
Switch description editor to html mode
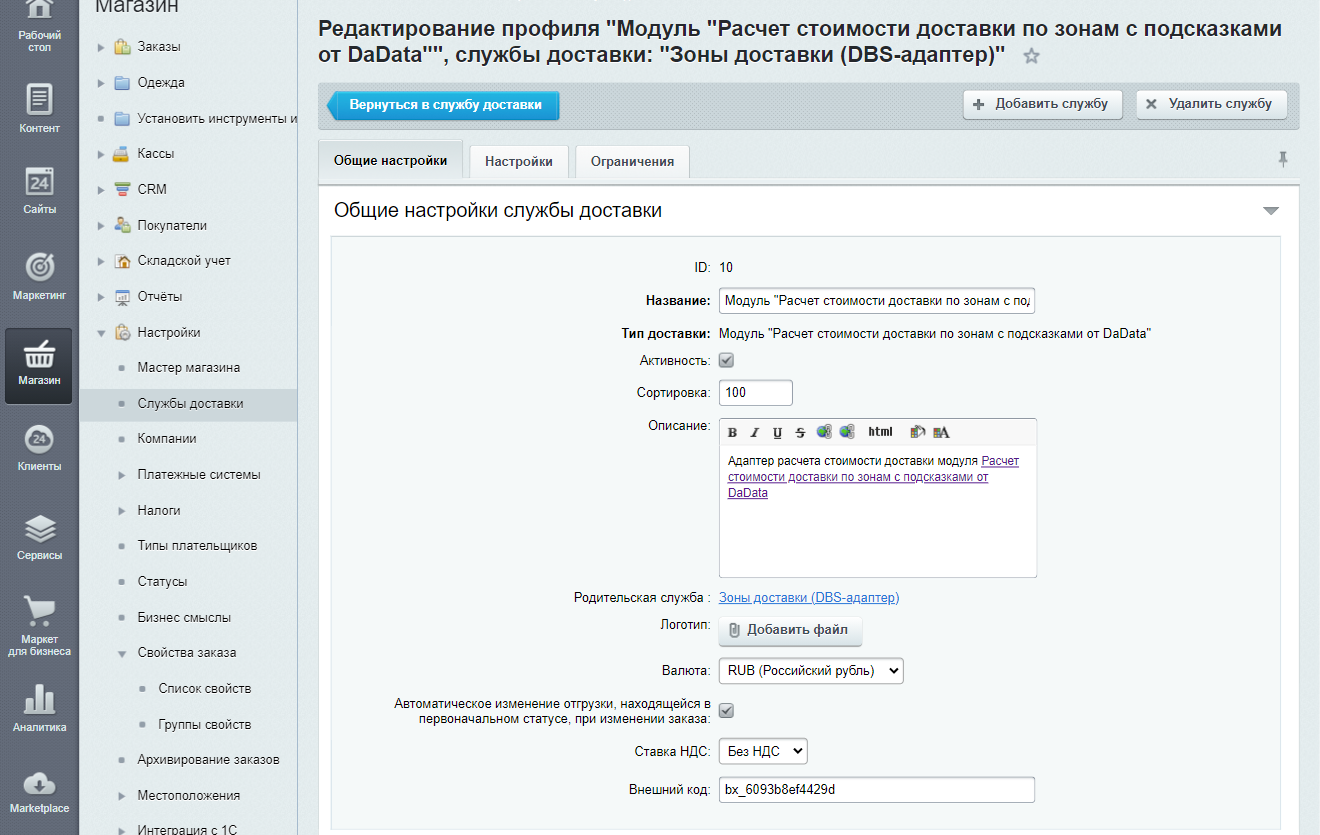pos(880,432)
